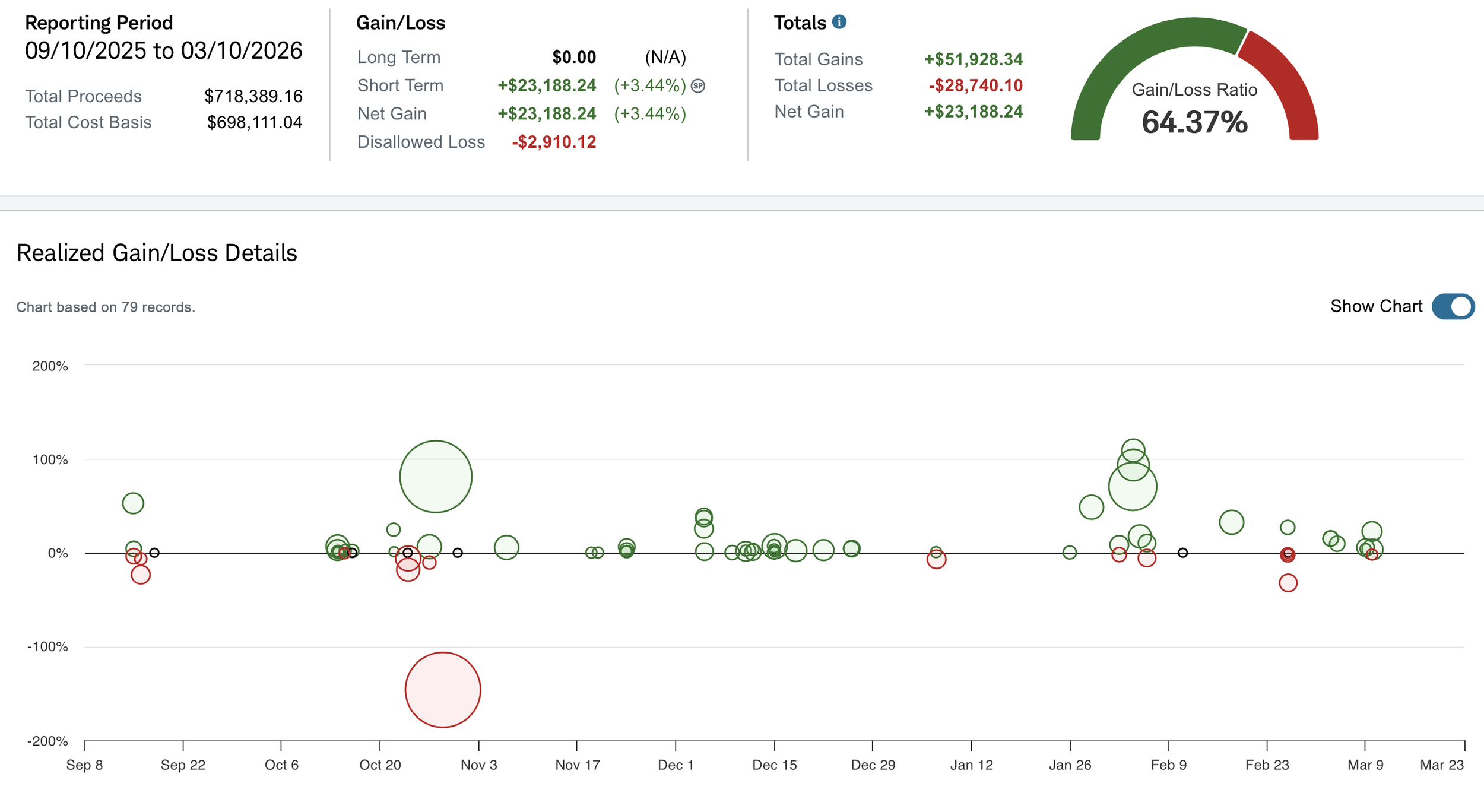
Task: Click the green bubble near Jan 29 at 50%
Action: point(1091,507)
